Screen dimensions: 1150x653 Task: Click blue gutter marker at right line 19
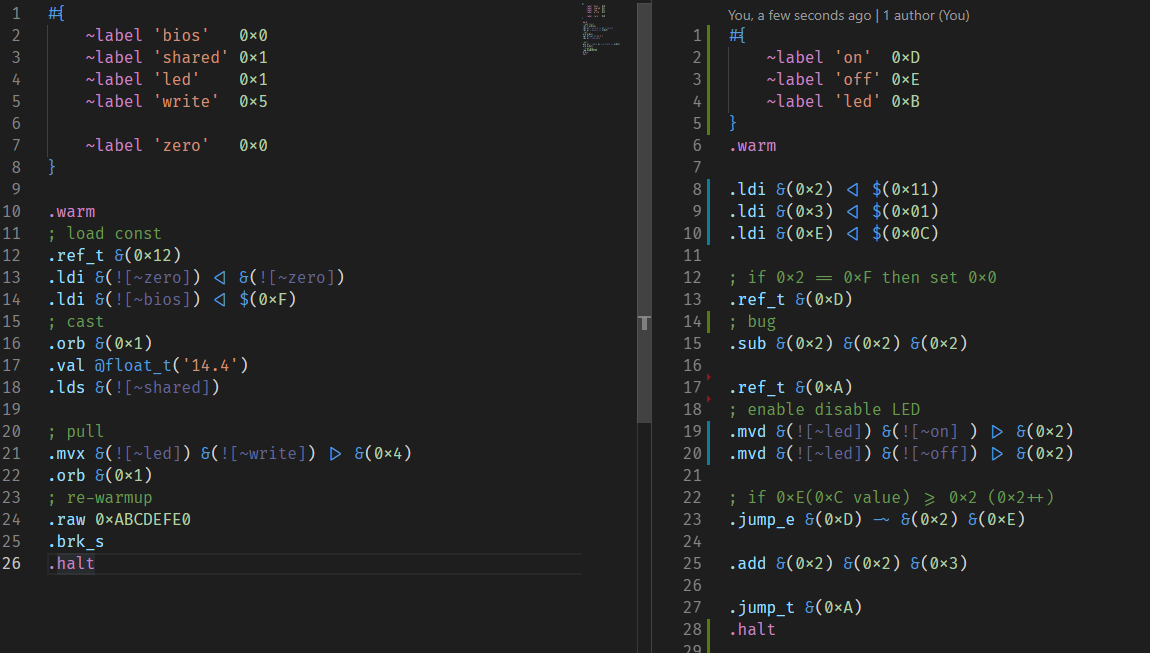tap(708, 431)
